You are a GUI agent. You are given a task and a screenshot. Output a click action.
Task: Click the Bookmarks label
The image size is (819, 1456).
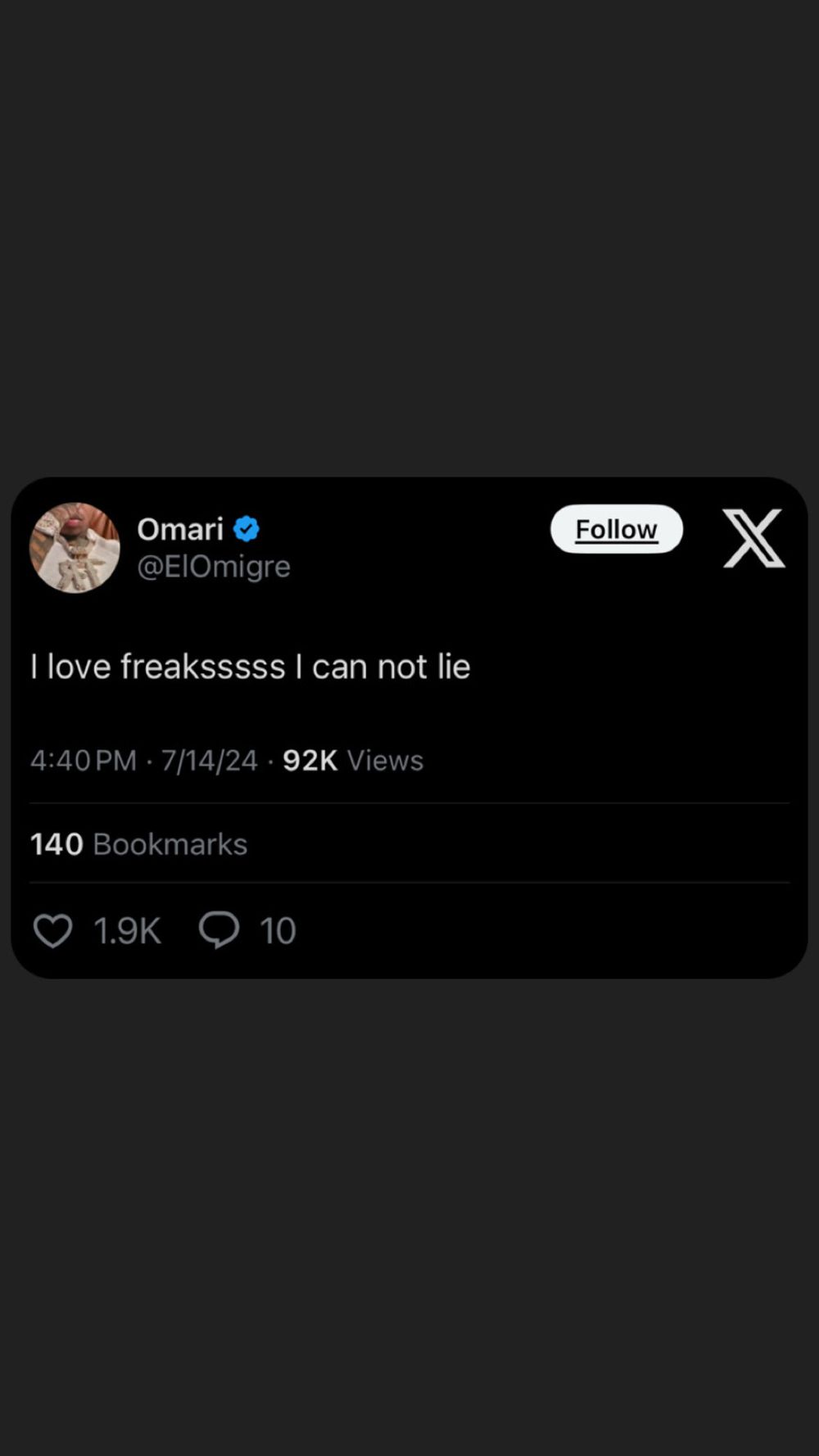[170, 844]
